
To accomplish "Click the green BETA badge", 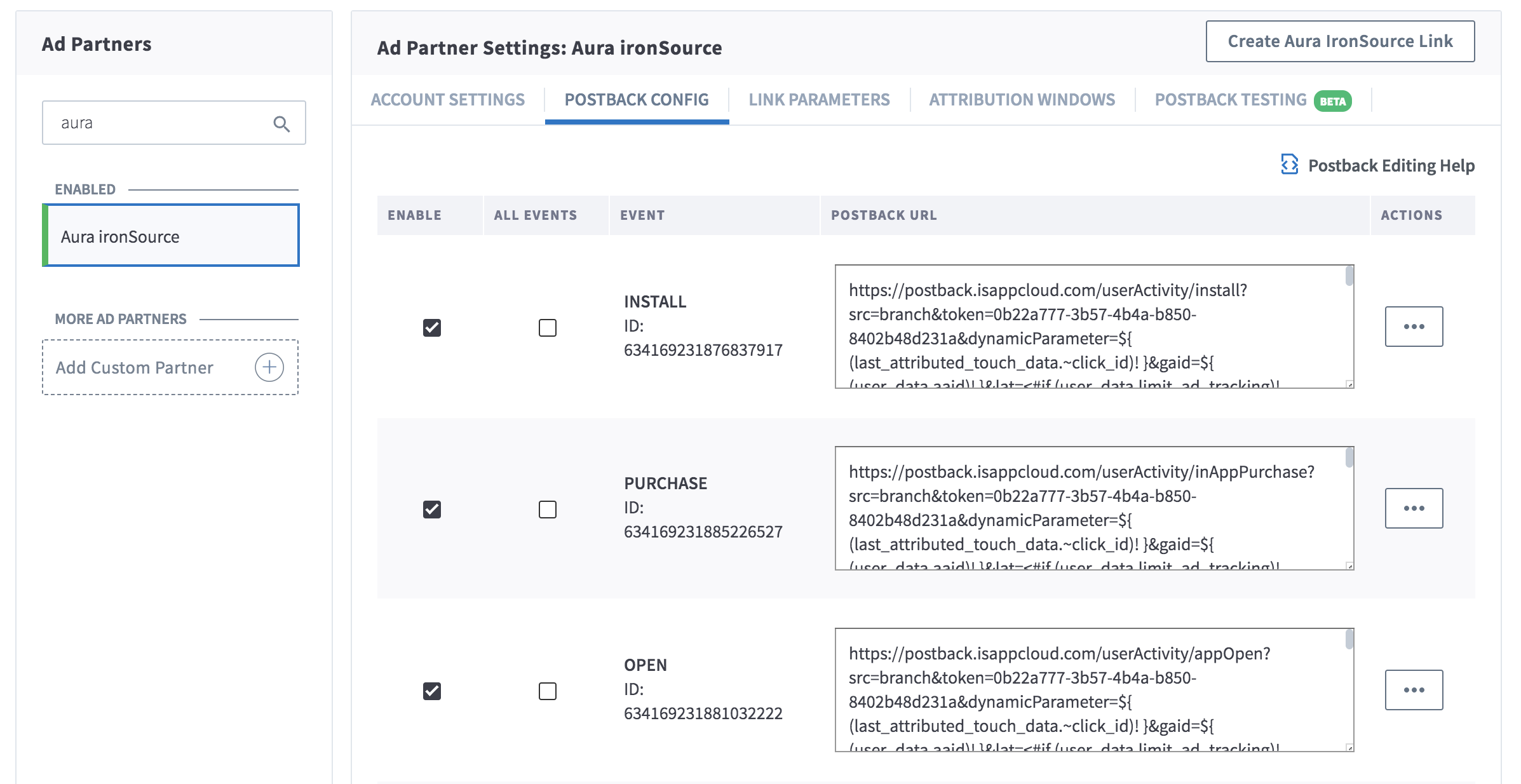I will (x=1332, y=101).
